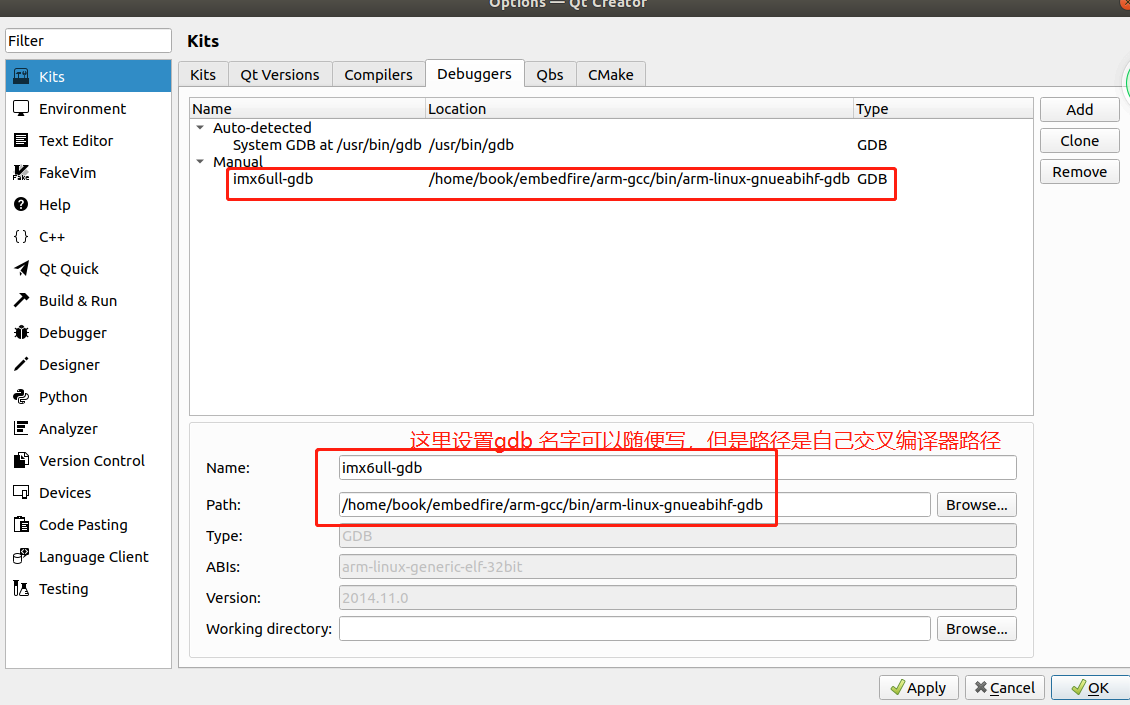Open FakeVim settings icon
1130x705 pixels.
[22, 172]
